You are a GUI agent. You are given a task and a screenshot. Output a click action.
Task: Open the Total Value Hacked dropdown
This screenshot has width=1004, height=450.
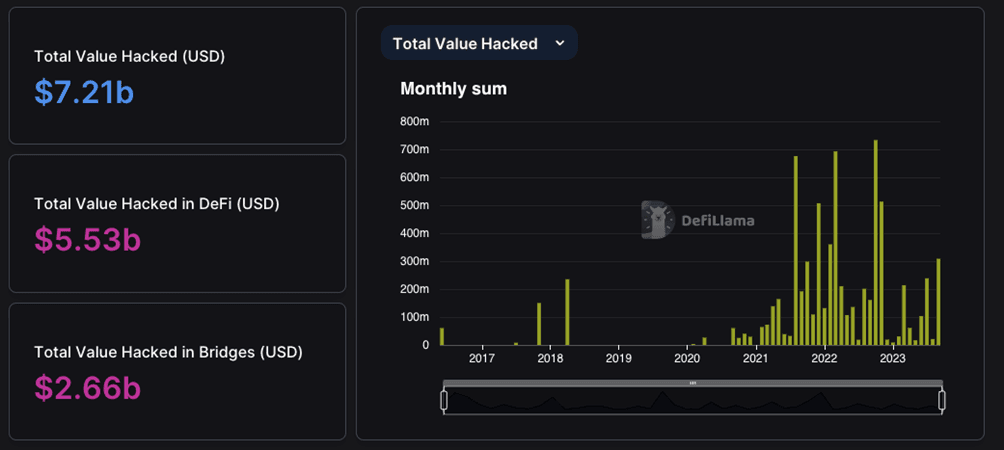(x=478, y=43)
